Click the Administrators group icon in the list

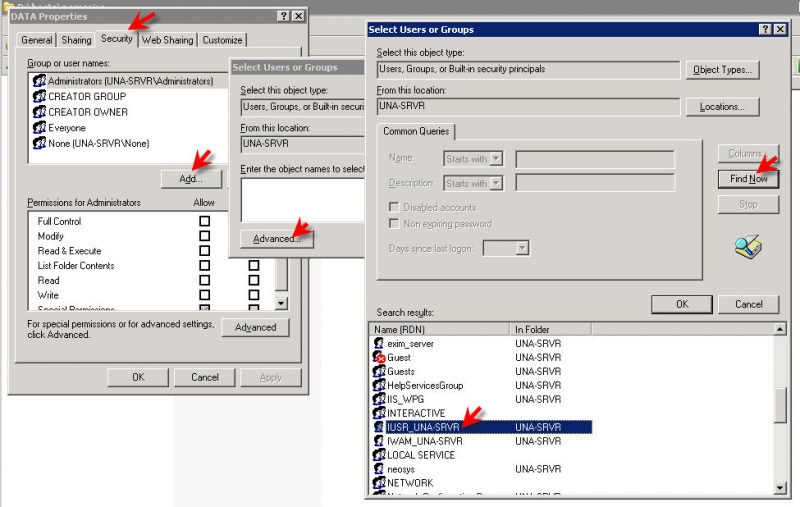pos(39,81)
